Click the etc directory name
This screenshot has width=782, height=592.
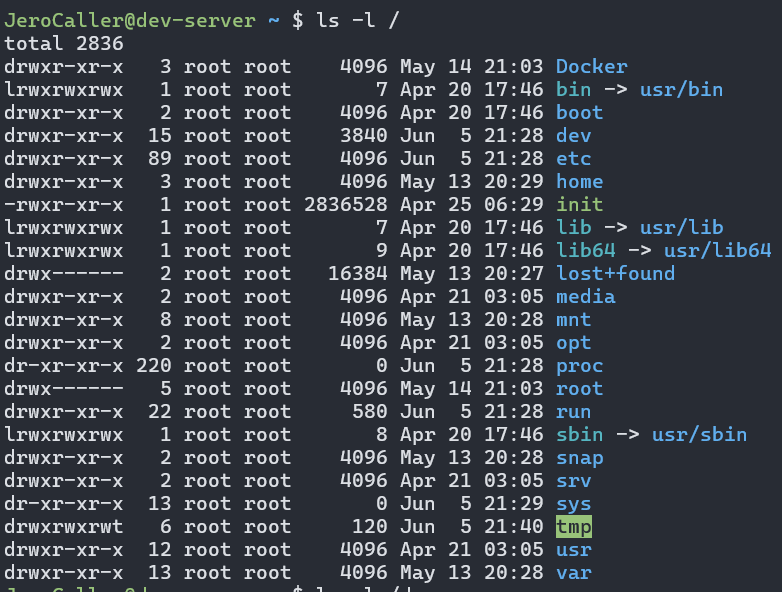point(574,159)
